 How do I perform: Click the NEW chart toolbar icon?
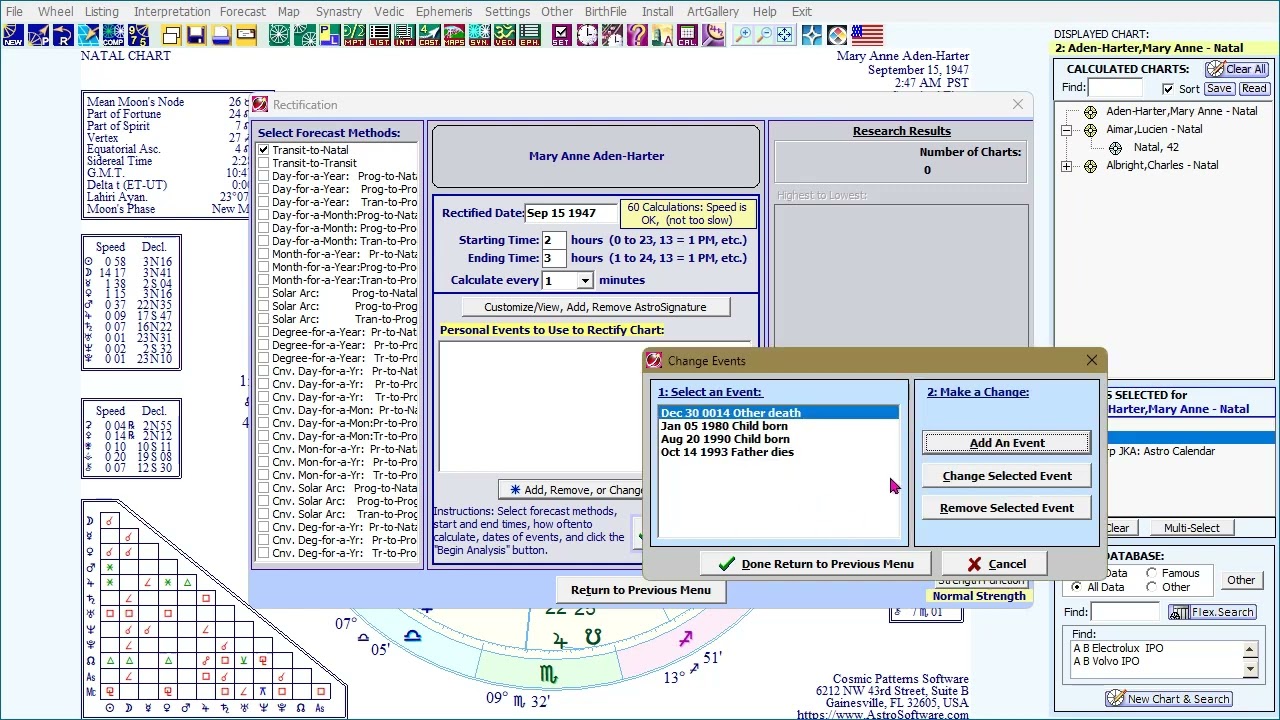(13, 36)
